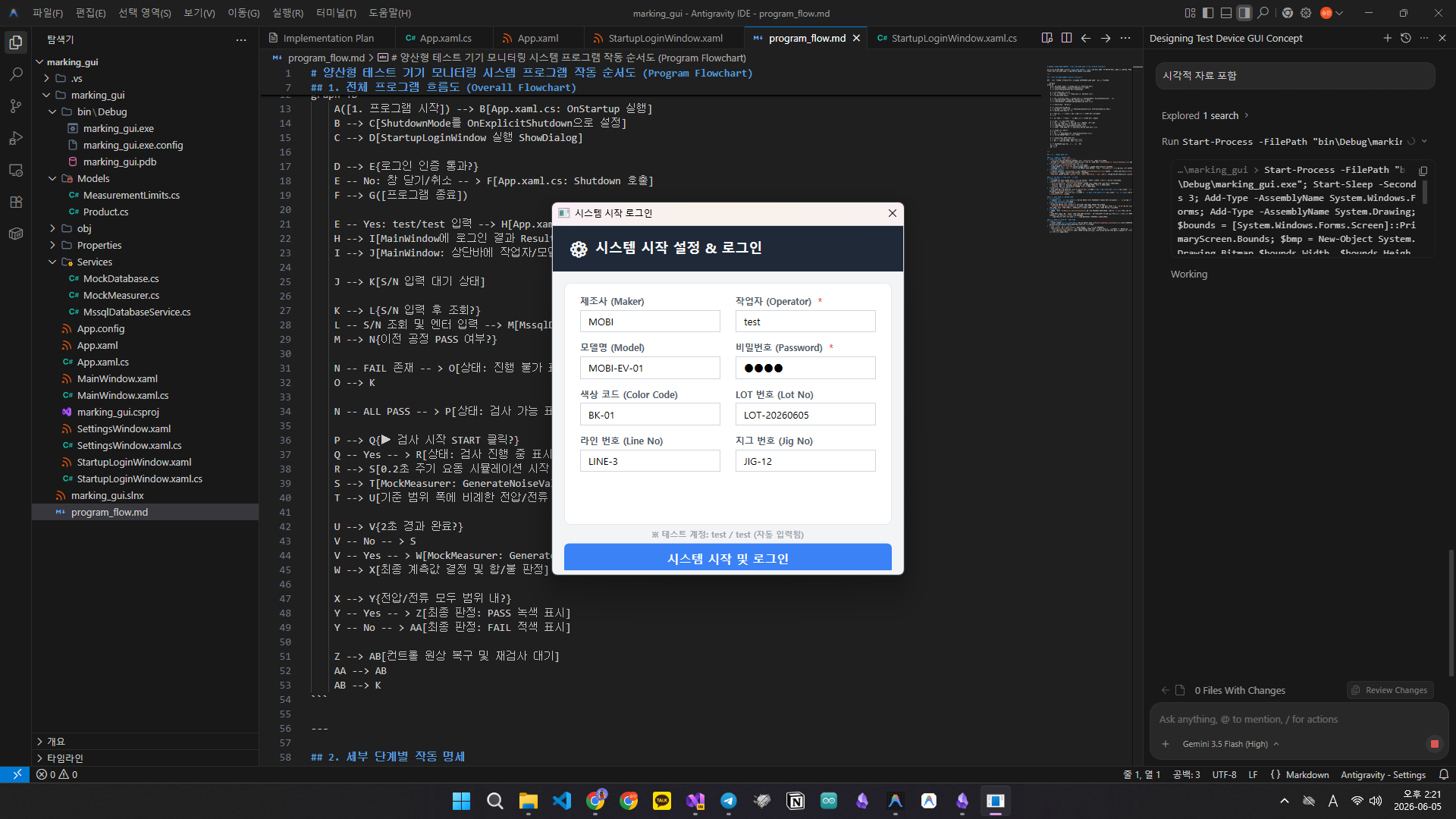Expand the 타임라인 section
The image size is (1456, 819).
tap(145, 758)
